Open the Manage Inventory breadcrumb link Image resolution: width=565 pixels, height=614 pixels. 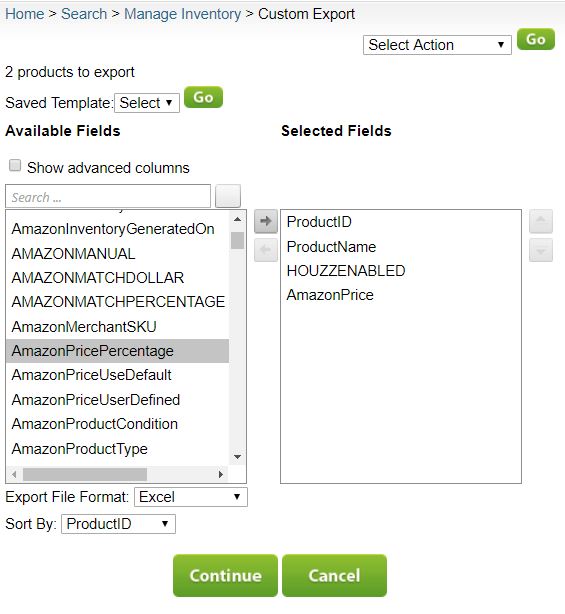182,14
